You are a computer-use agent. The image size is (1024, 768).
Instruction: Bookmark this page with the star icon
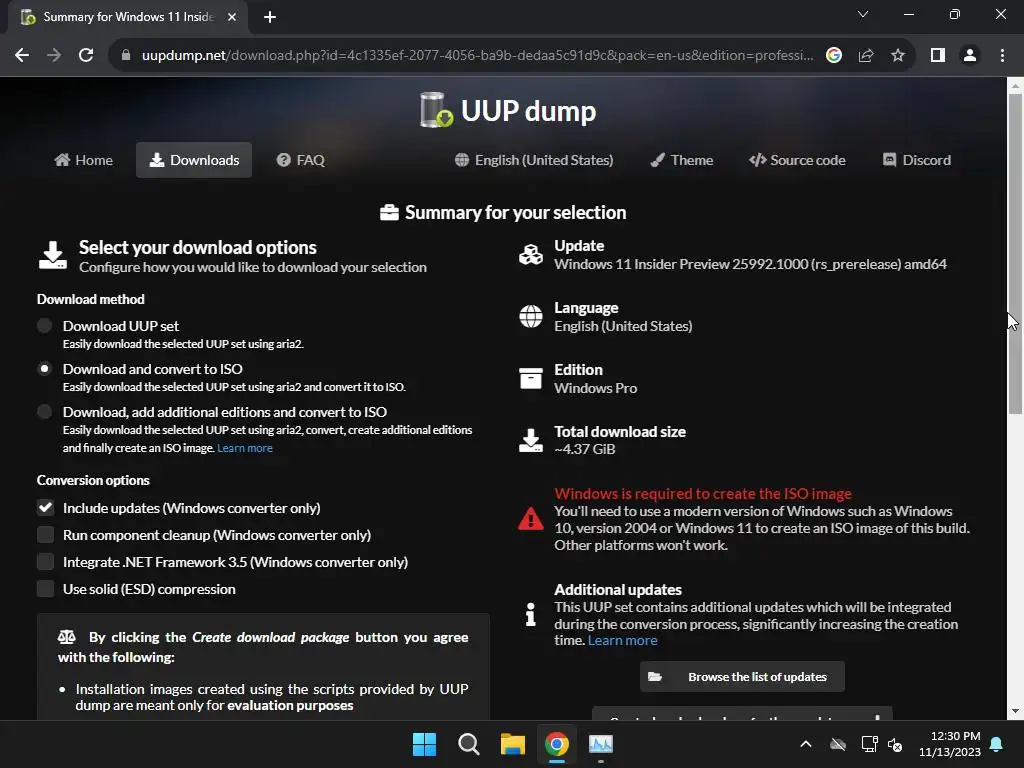(x=898, y=56)
